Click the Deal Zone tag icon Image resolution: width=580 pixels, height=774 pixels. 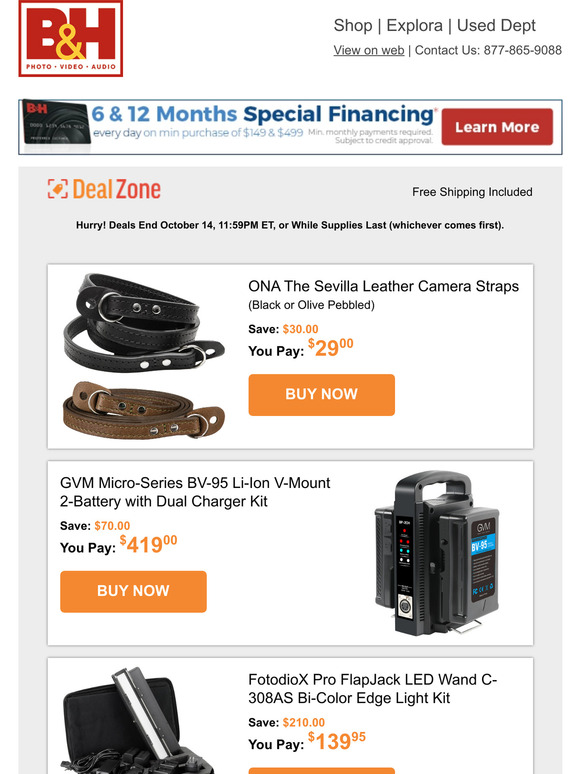(x=58, y=189)
